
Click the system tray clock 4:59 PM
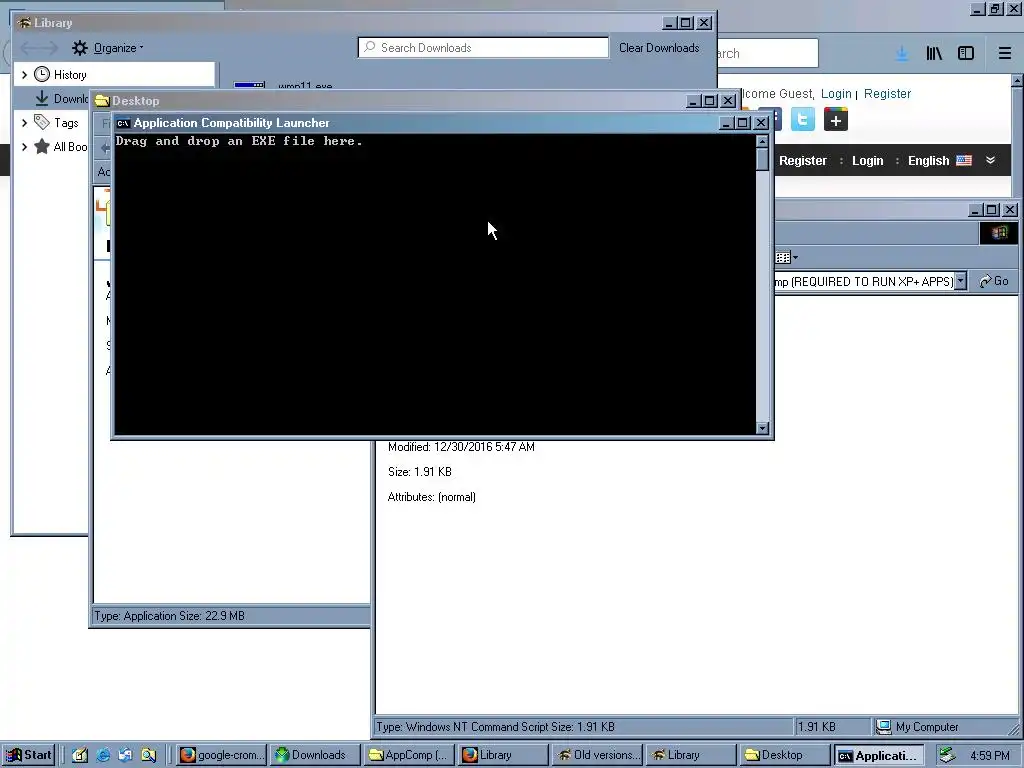pyautogui.click(x=989, y=756)
